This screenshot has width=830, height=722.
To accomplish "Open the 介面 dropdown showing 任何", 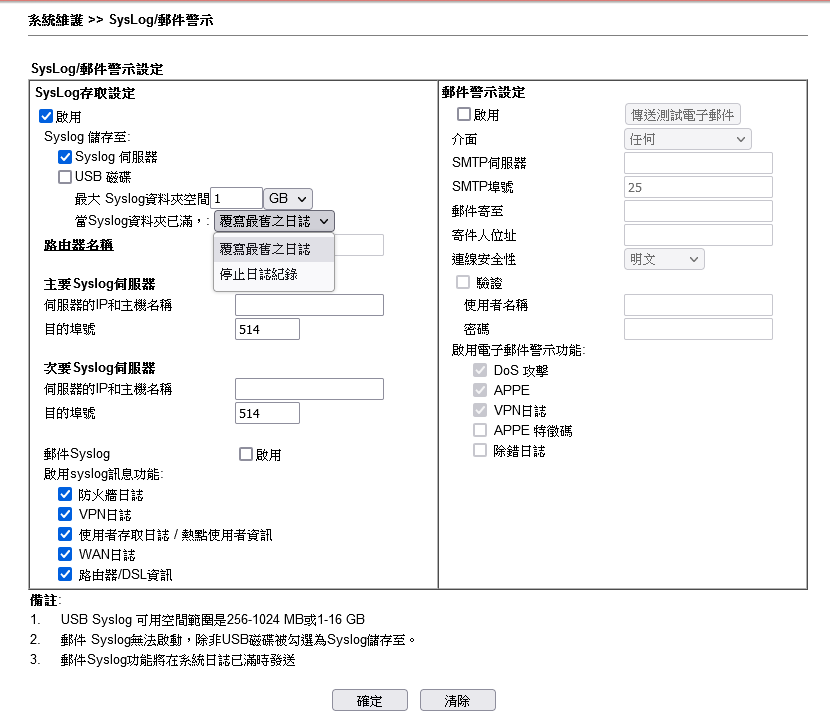I will pos(687,139).
